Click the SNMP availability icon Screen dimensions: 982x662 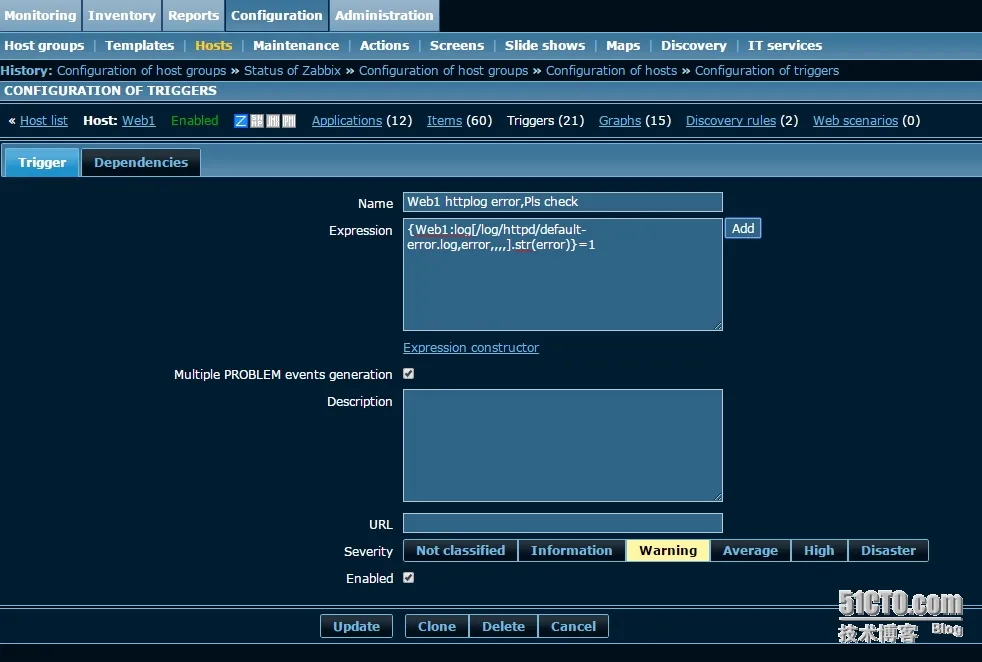click(257, 121)
